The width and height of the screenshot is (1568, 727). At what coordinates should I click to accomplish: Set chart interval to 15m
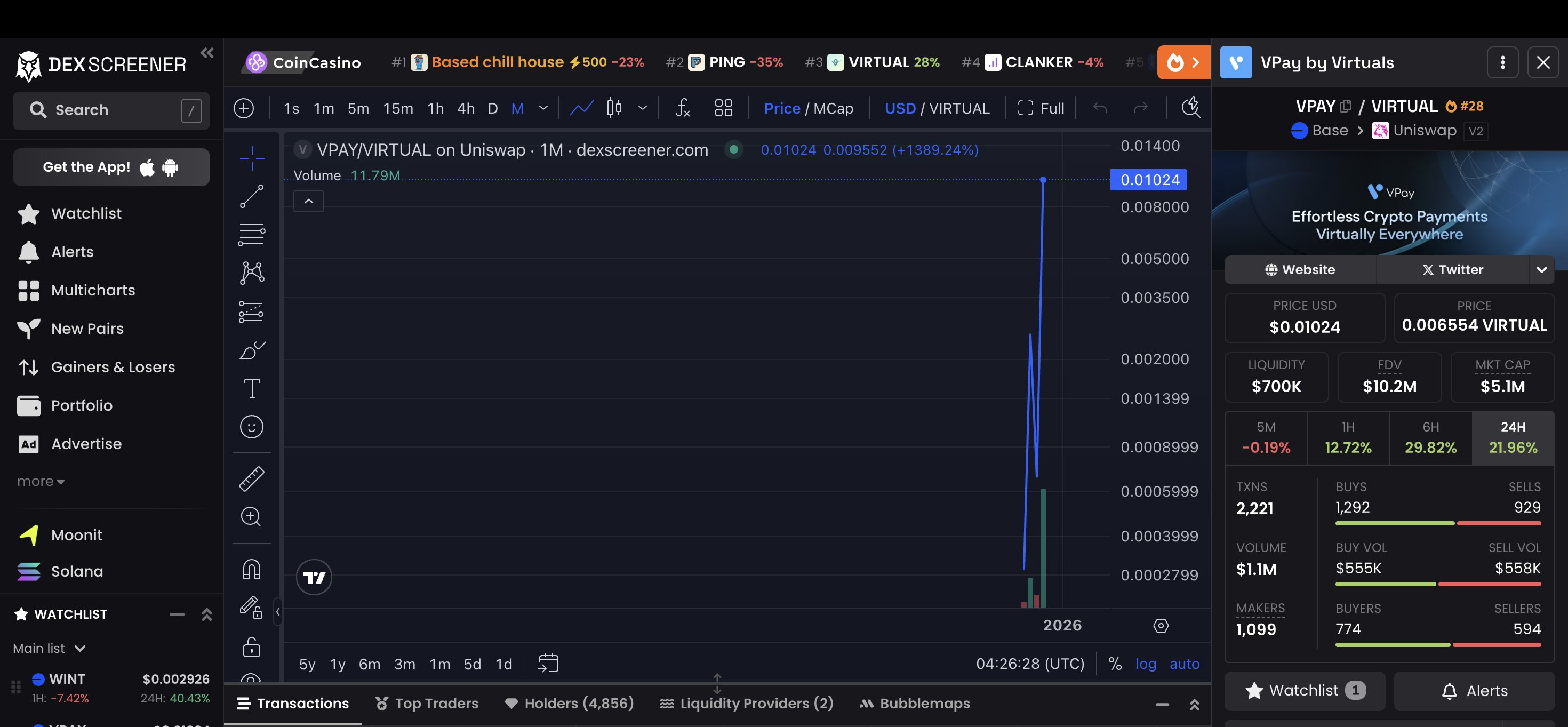click(398, 108)
